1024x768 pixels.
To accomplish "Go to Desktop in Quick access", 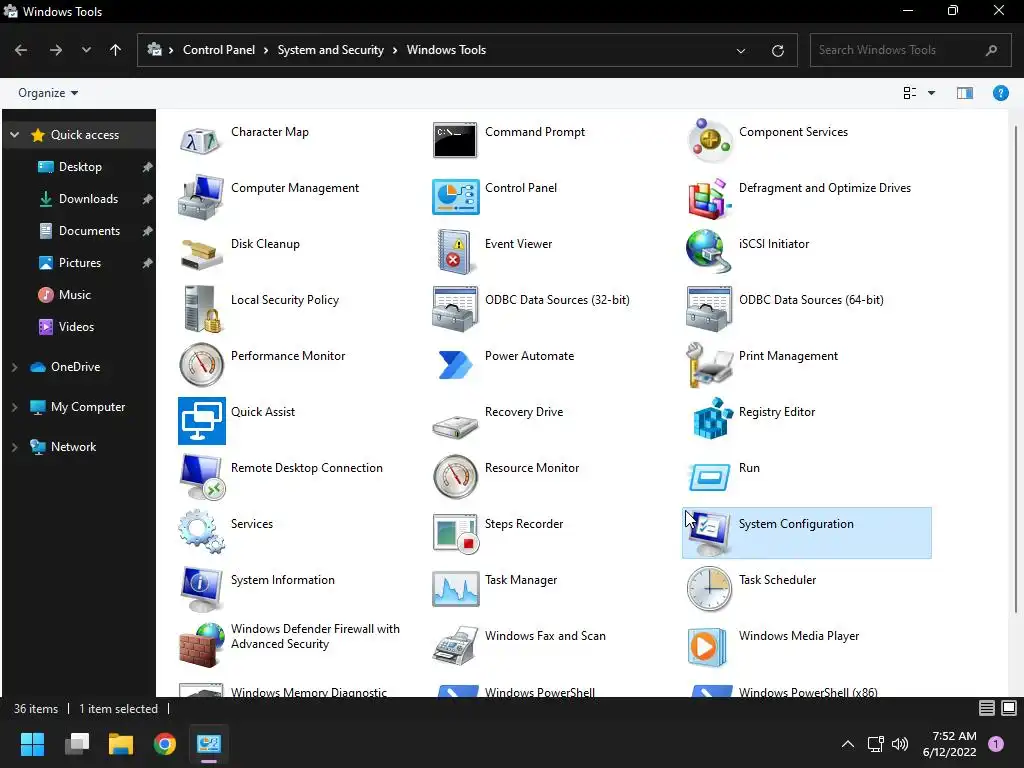I will 80,167.
